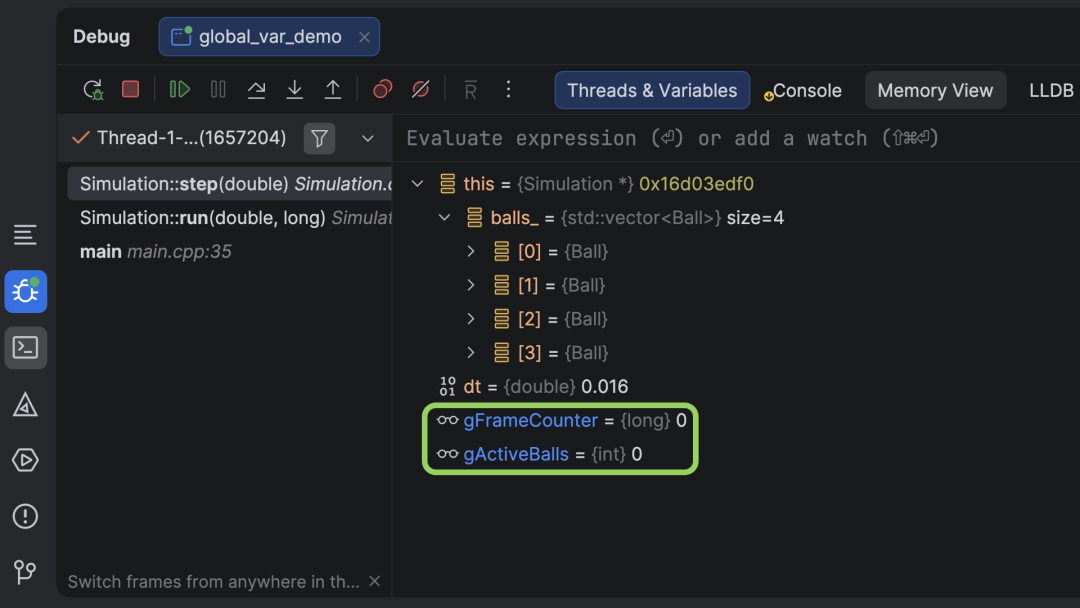Rerun the global_var_demo debug session
This screenshot has width=1080, height=608.
point(93,90)
